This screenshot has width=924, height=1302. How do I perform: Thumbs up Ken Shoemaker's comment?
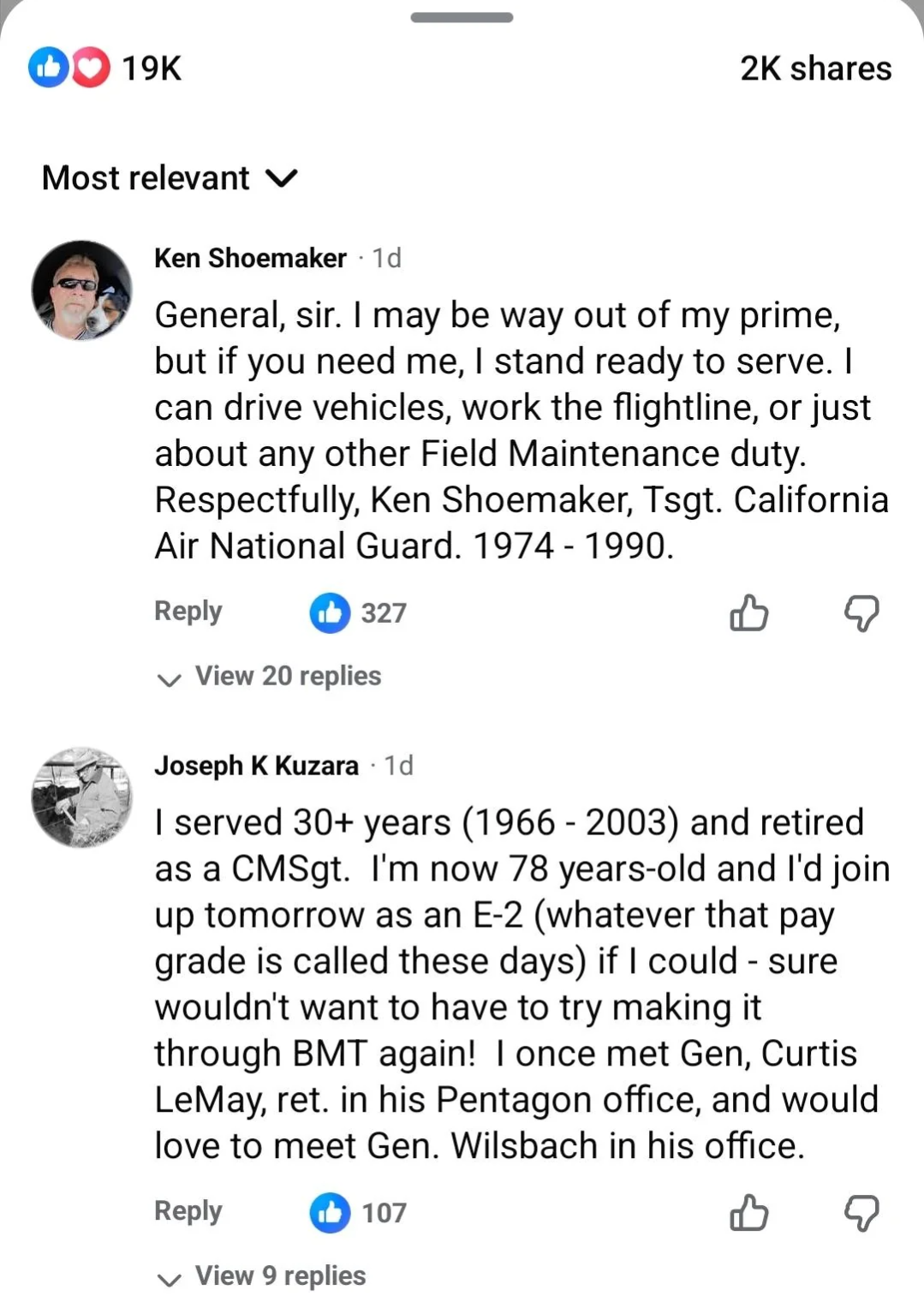pyautogui.click(x=748, y=613)
